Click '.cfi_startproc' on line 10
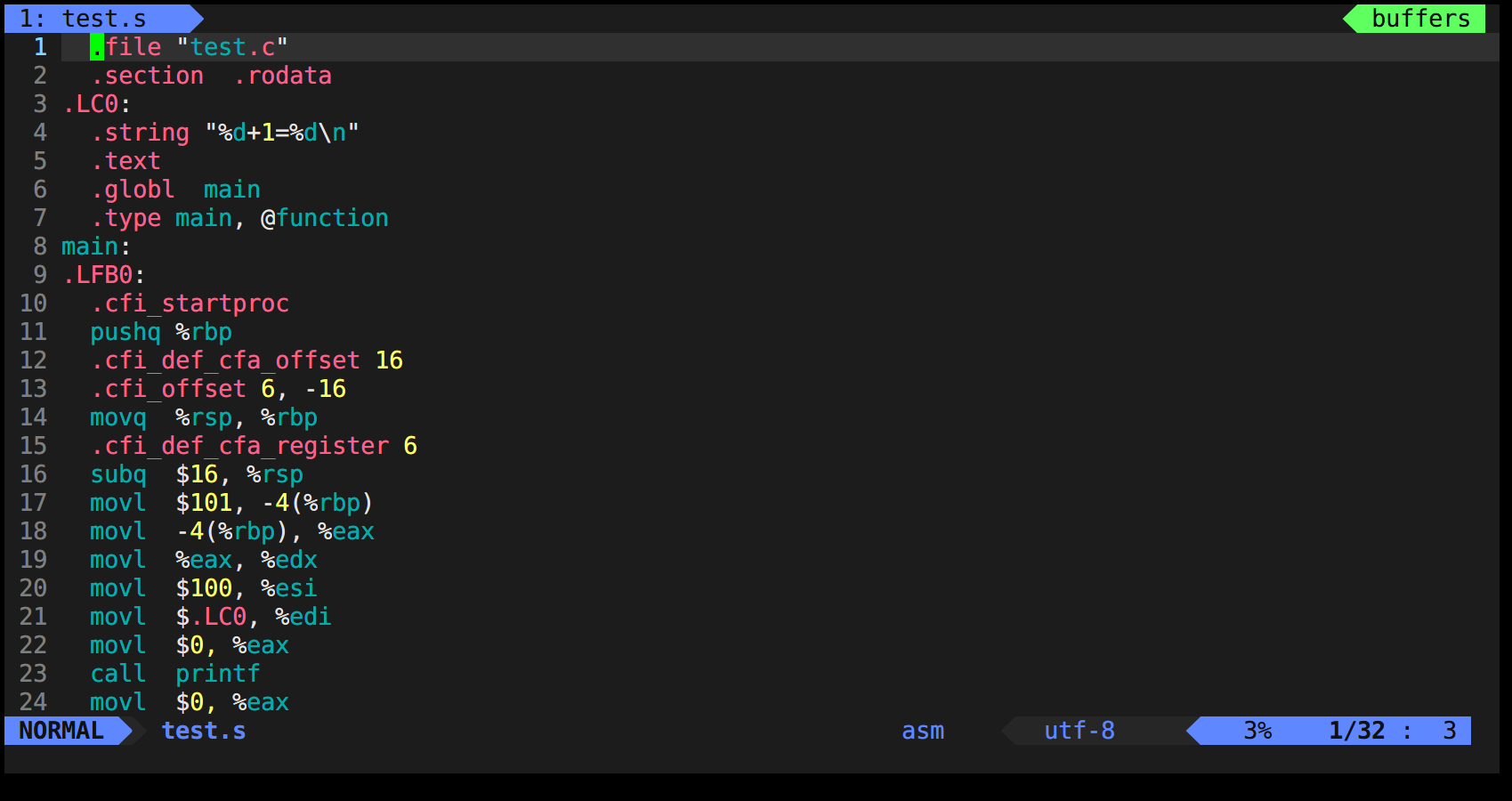The image size is (1512, 801). [190, 303]
